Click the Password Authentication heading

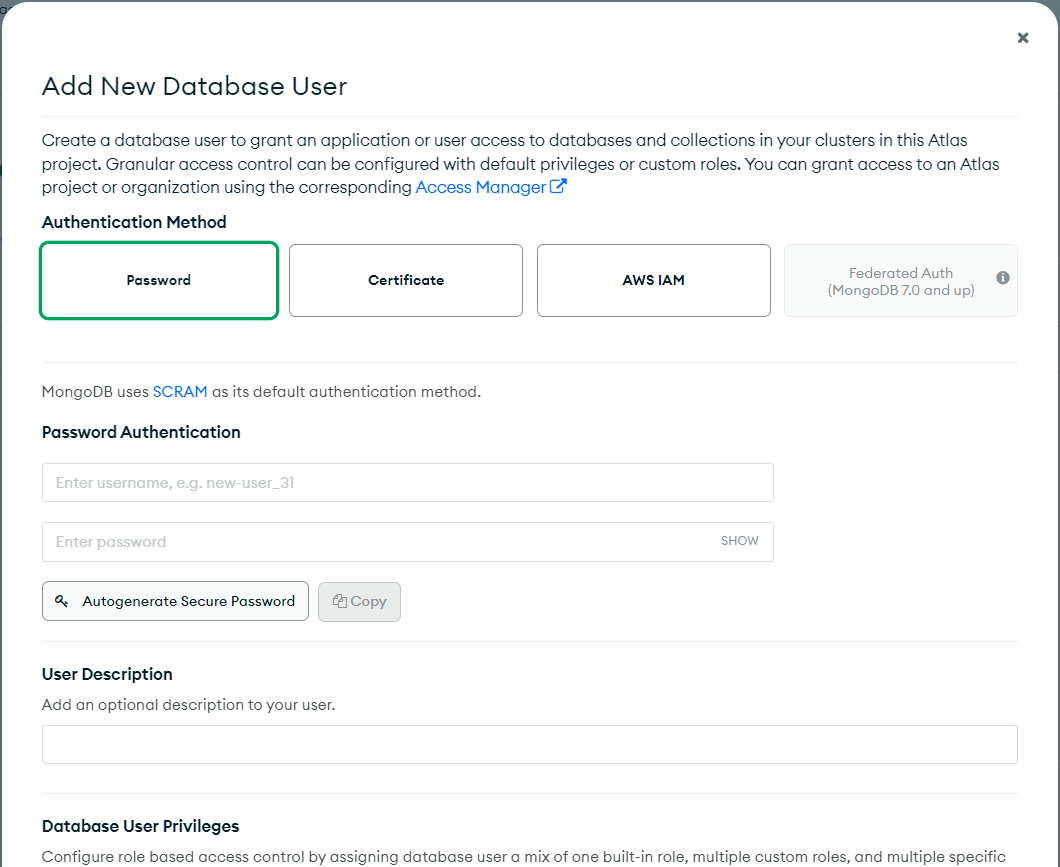[141, 432]
